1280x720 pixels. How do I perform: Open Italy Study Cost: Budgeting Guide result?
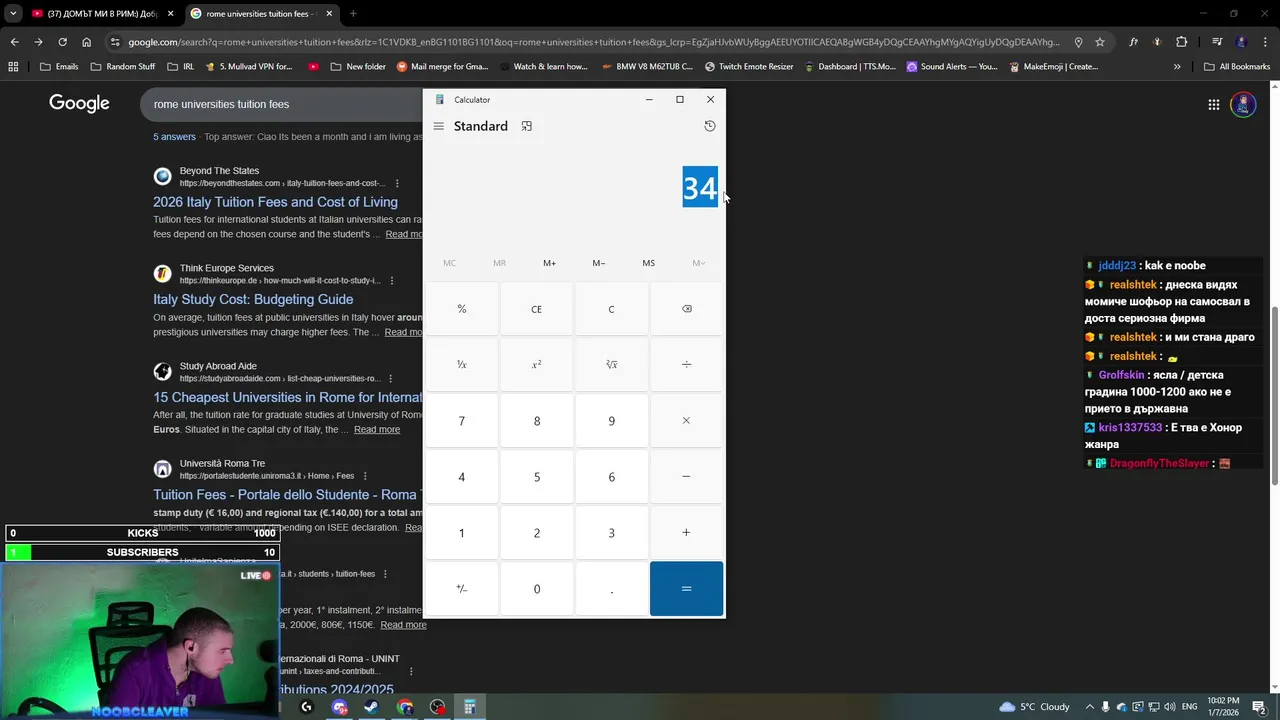tap(253, 299)
